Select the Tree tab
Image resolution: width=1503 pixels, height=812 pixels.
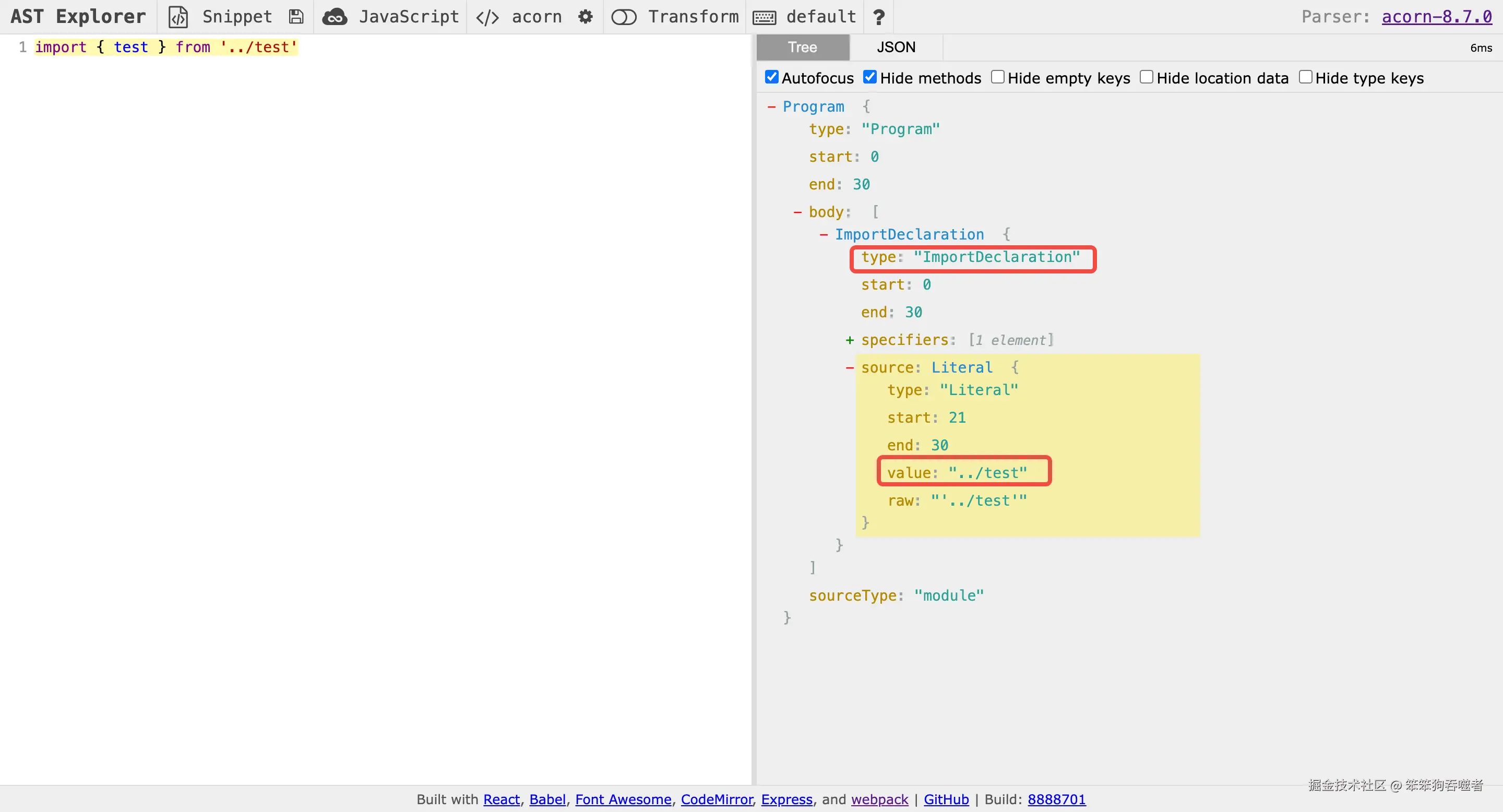pos(802,47)
